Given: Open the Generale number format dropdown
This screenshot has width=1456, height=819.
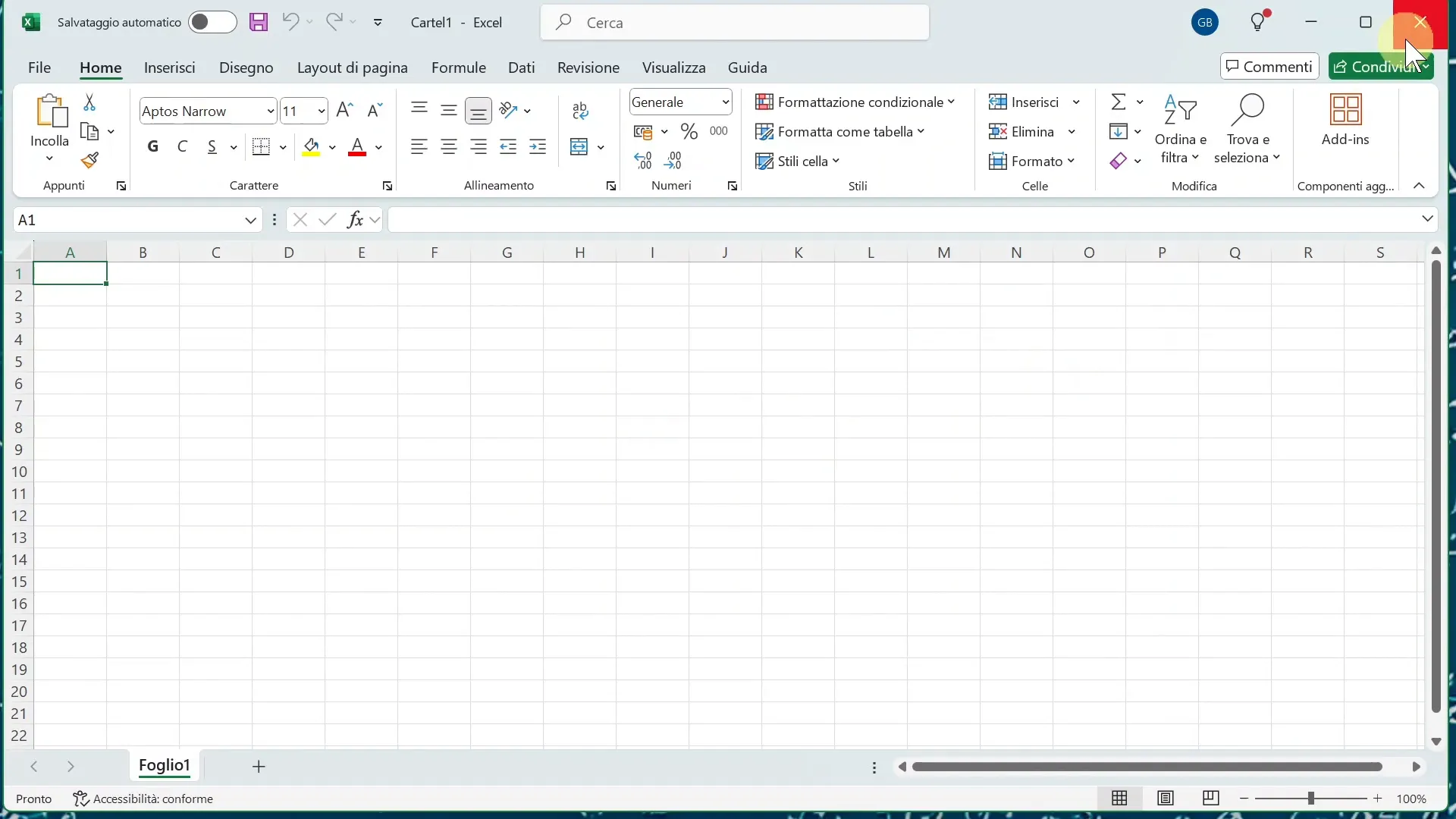Looking at the screenshot, I should coord(726,102).
